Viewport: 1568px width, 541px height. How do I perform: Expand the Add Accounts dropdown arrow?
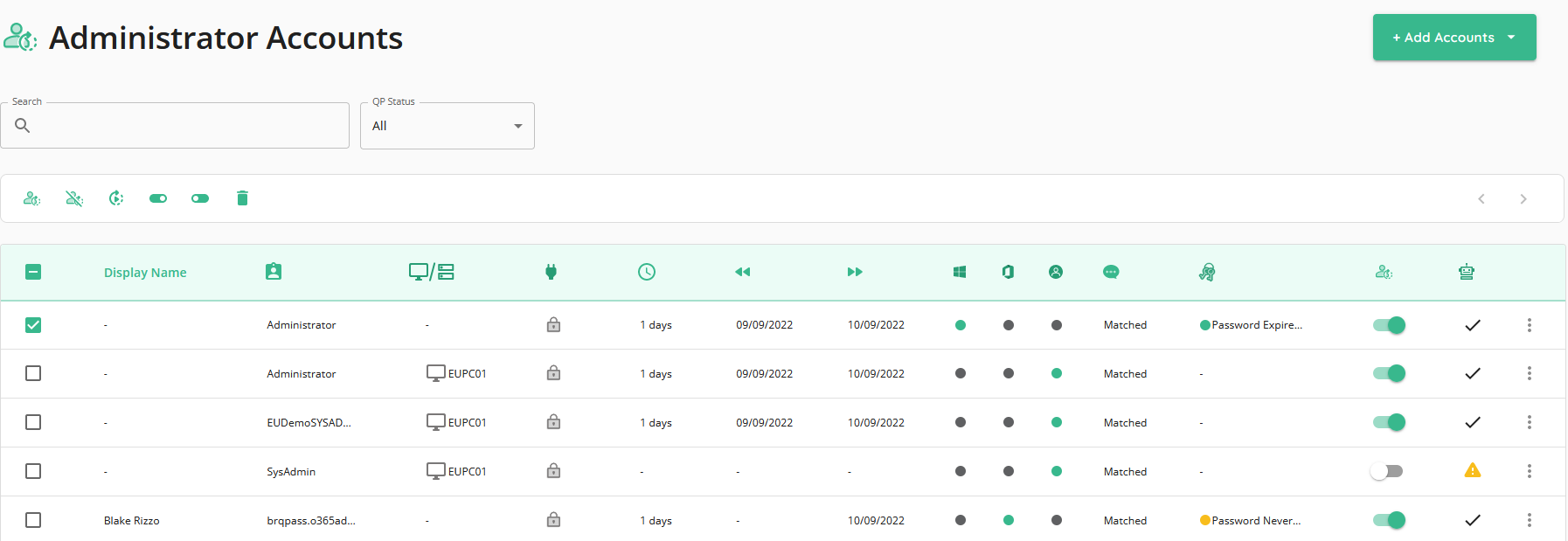click(1511, 38)
